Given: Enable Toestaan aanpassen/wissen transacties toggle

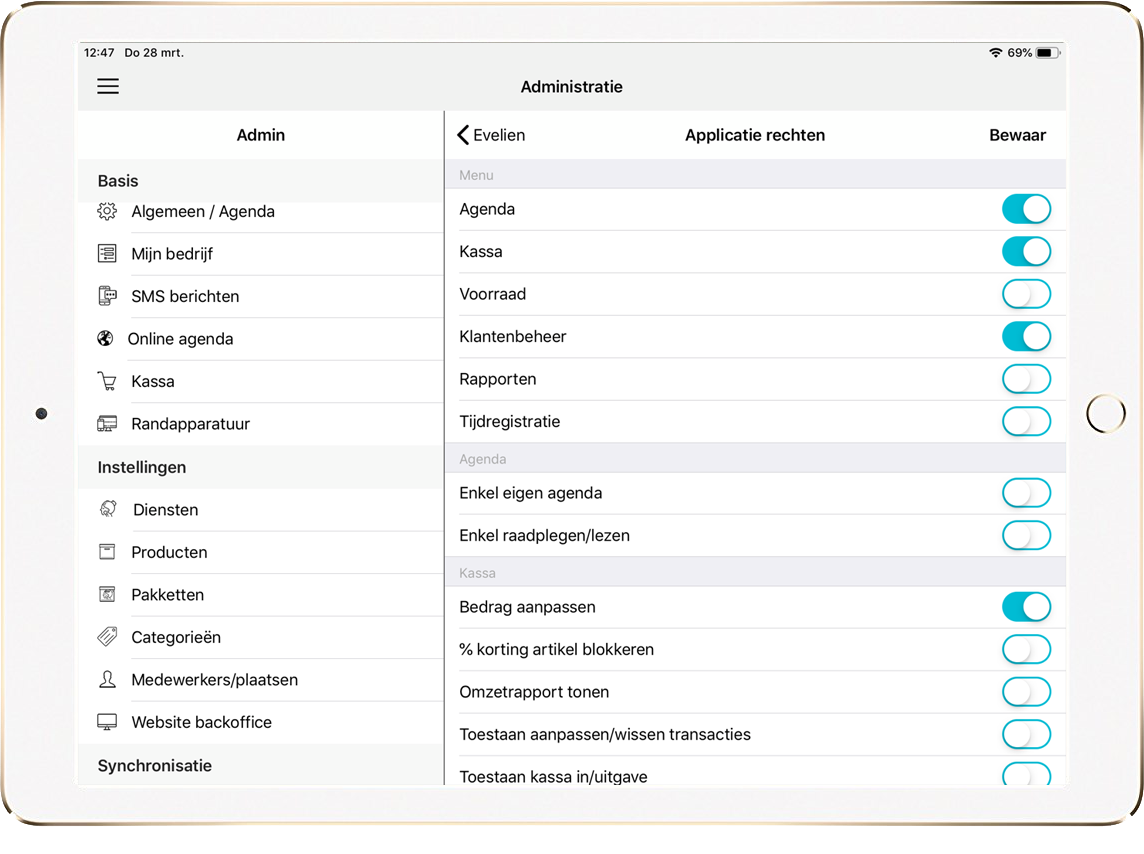Looking at the screenshot, I should tap(1026, 734).
